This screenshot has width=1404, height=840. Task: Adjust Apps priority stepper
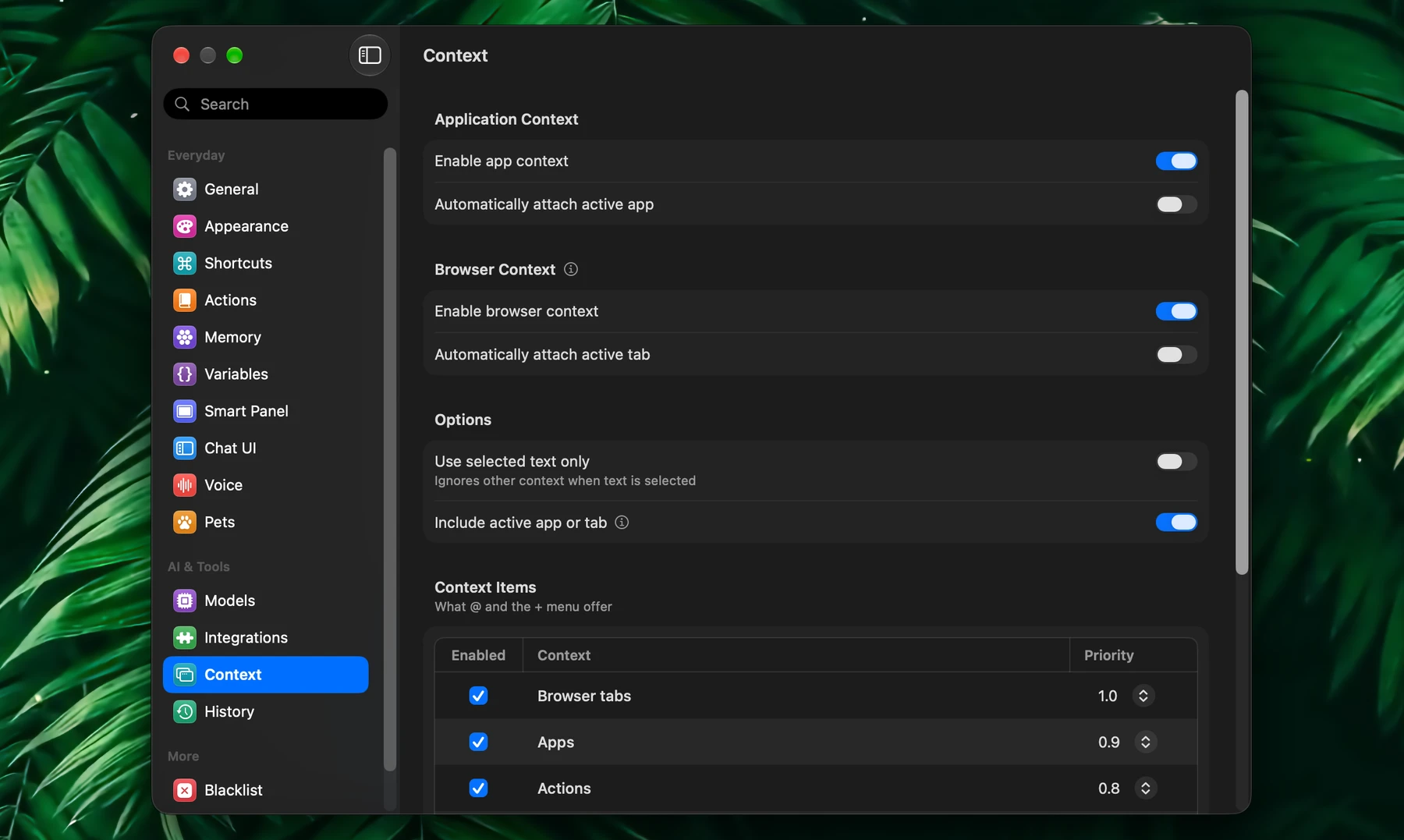point(1145,742)
